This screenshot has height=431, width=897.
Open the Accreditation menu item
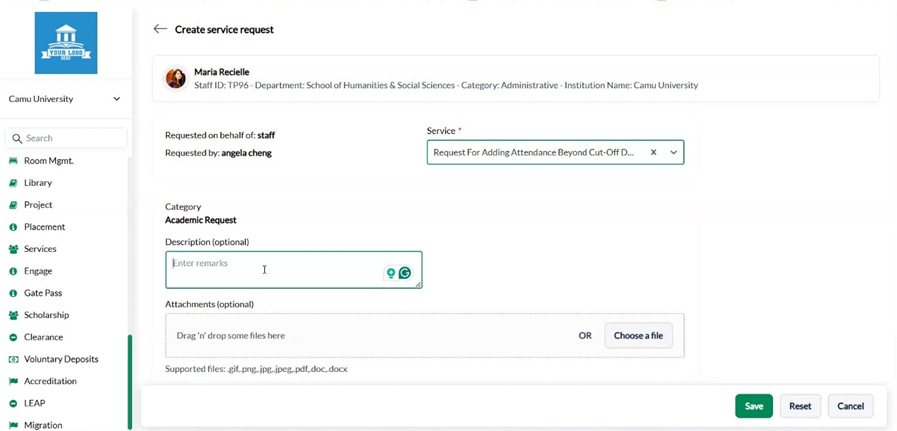tap(50, 381)
